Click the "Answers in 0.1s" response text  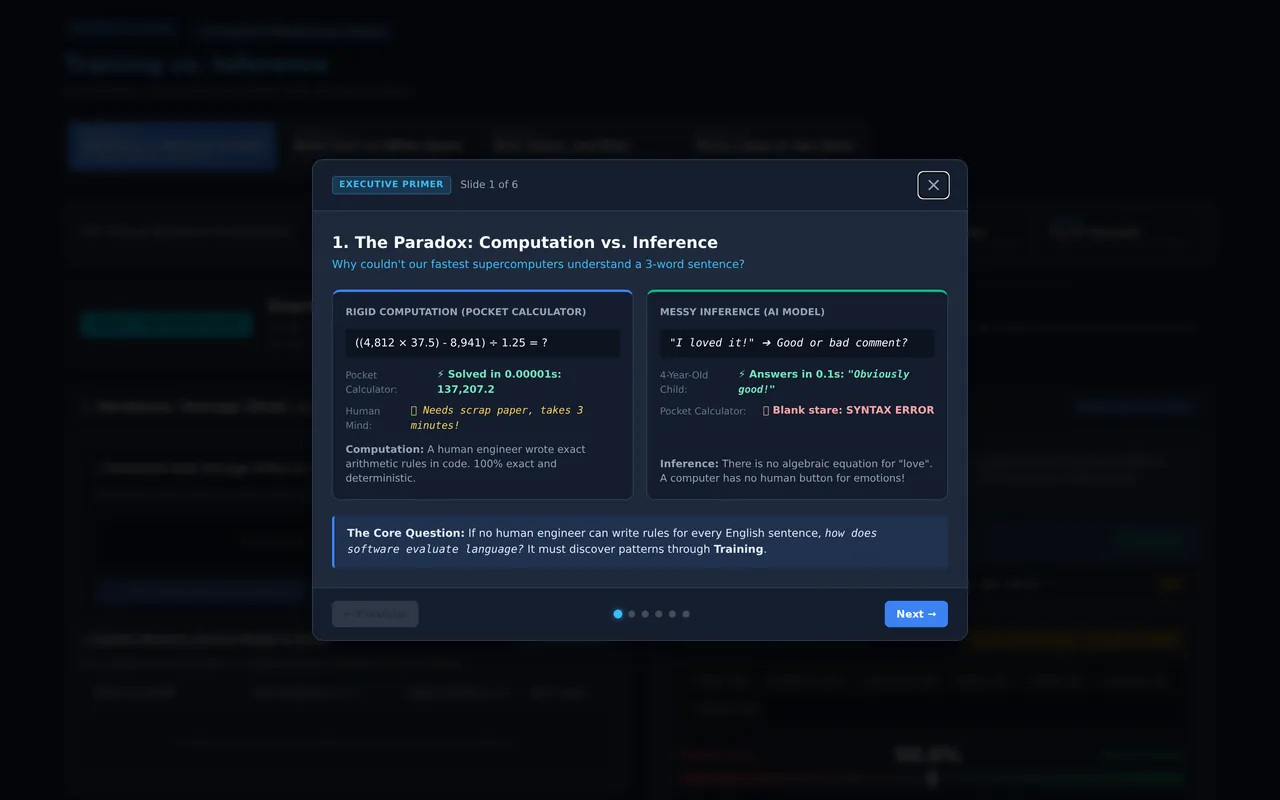tap(824, 381)
